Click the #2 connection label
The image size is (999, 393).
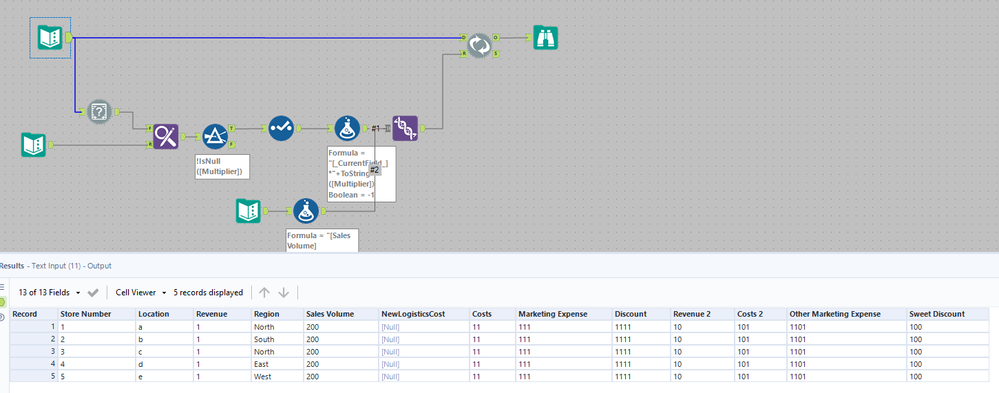(375, 169)
